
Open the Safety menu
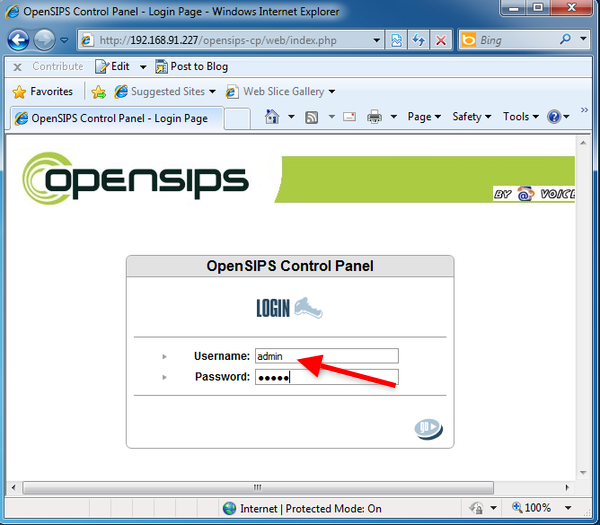[472, 116]
